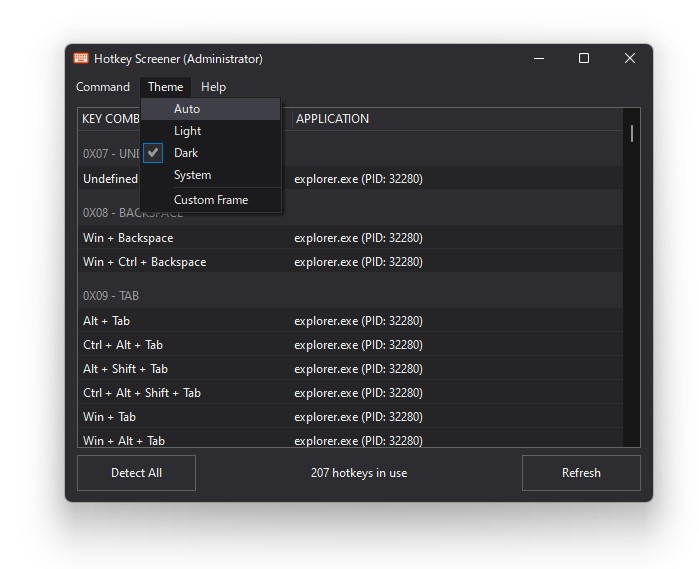The height and width of the screenshot is (569, 699).
Task: Select the Win + Backspace hotkey row
Action: tap(128, 238)
